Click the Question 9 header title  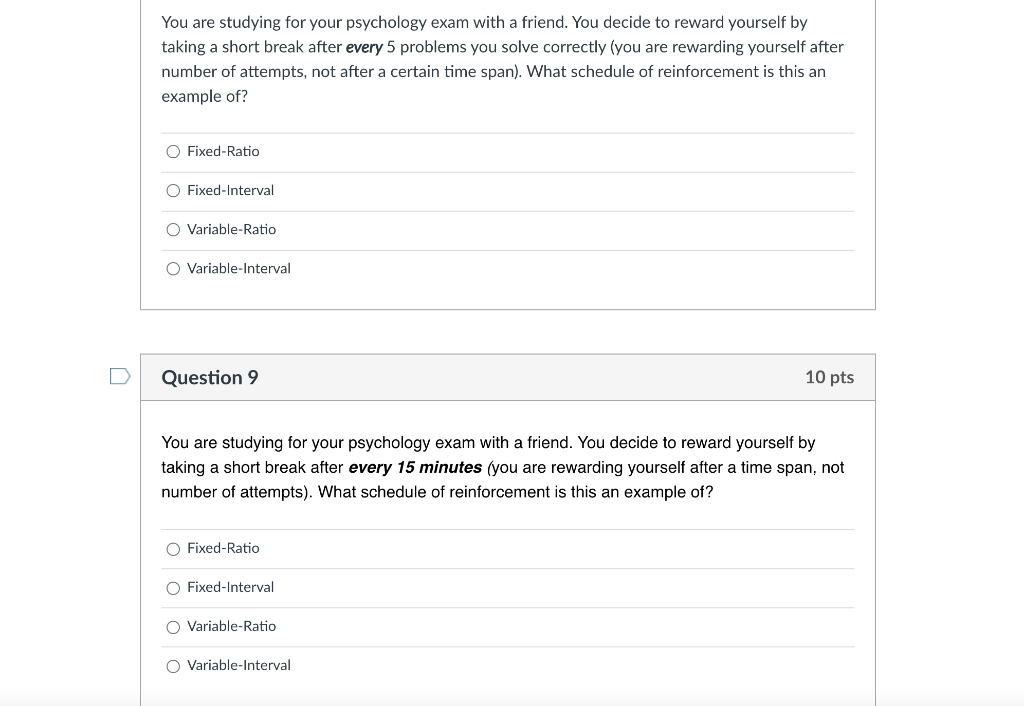[x=210, y=377]
